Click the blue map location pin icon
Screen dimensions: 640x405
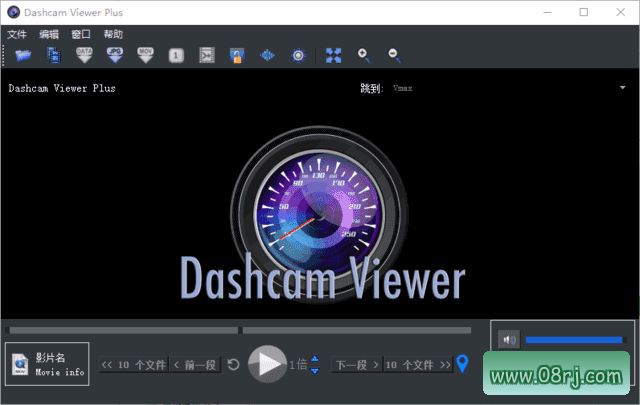(462, 363)
